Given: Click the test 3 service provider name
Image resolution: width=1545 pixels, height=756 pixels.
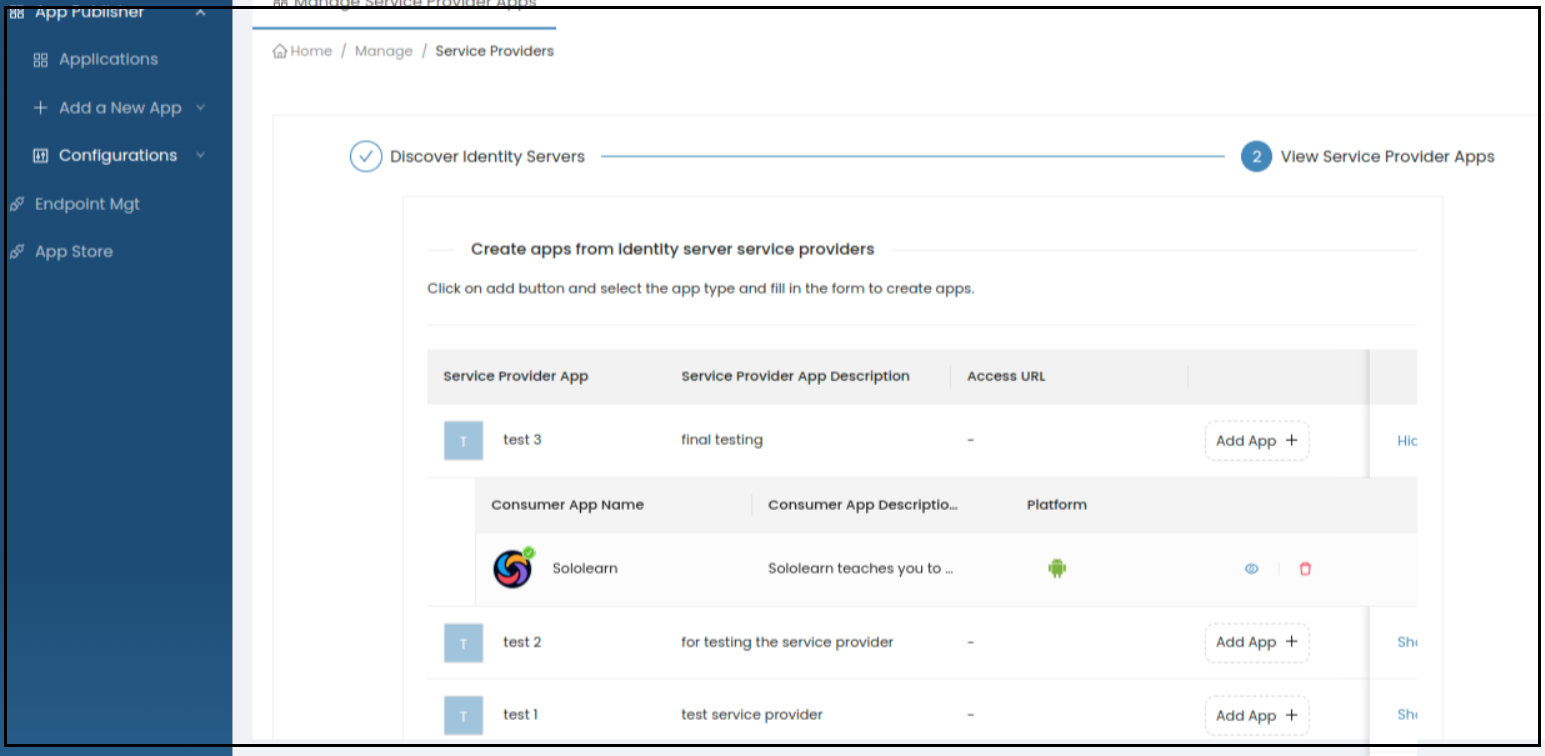Looking at the screenshot, I should [x=522, y=440].
